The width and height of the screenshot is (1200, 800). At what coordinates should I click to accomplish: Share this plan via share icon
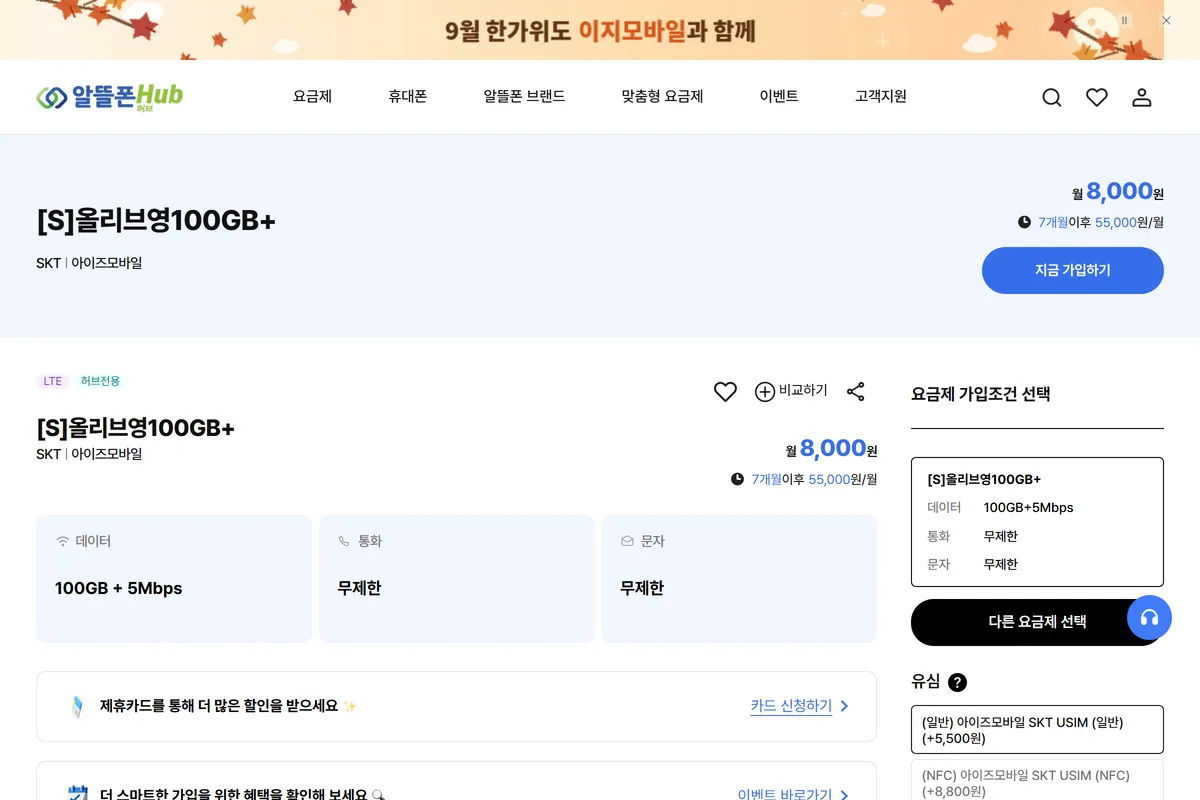coord(856,392)
